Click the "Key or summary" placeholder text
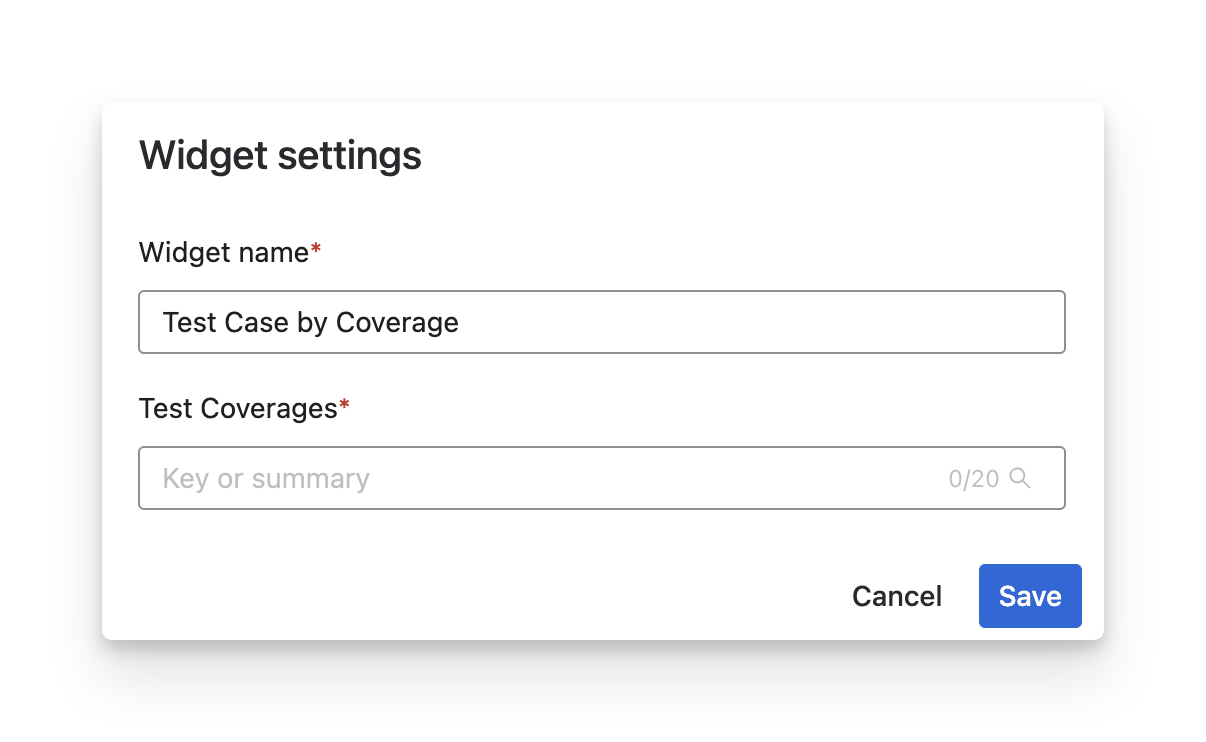The height and width of the screenshot is (742, 1206). [x=266, y=479]
